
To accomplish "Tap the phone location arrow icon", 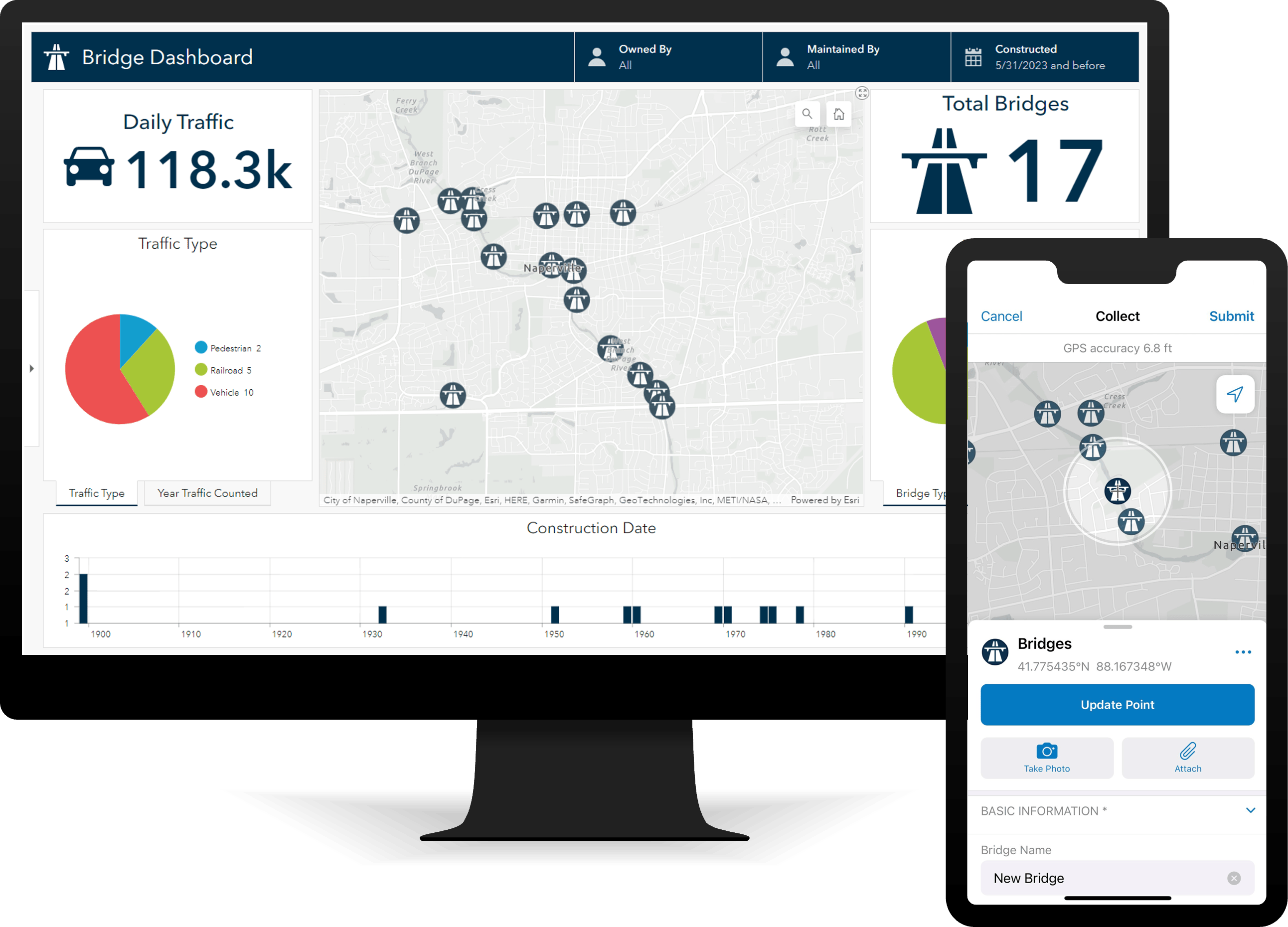I will pyautogui.click(x=1235, y=394).
